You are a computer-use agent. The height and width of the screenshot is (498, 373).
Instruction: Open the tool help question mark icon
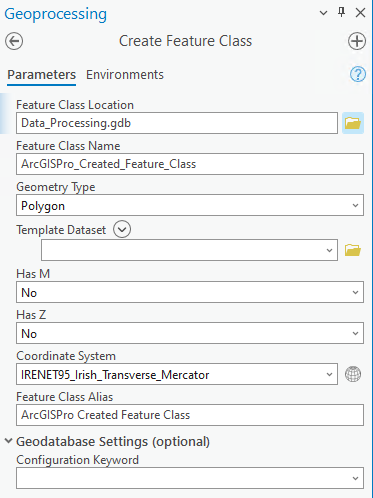tap(358, 74)
